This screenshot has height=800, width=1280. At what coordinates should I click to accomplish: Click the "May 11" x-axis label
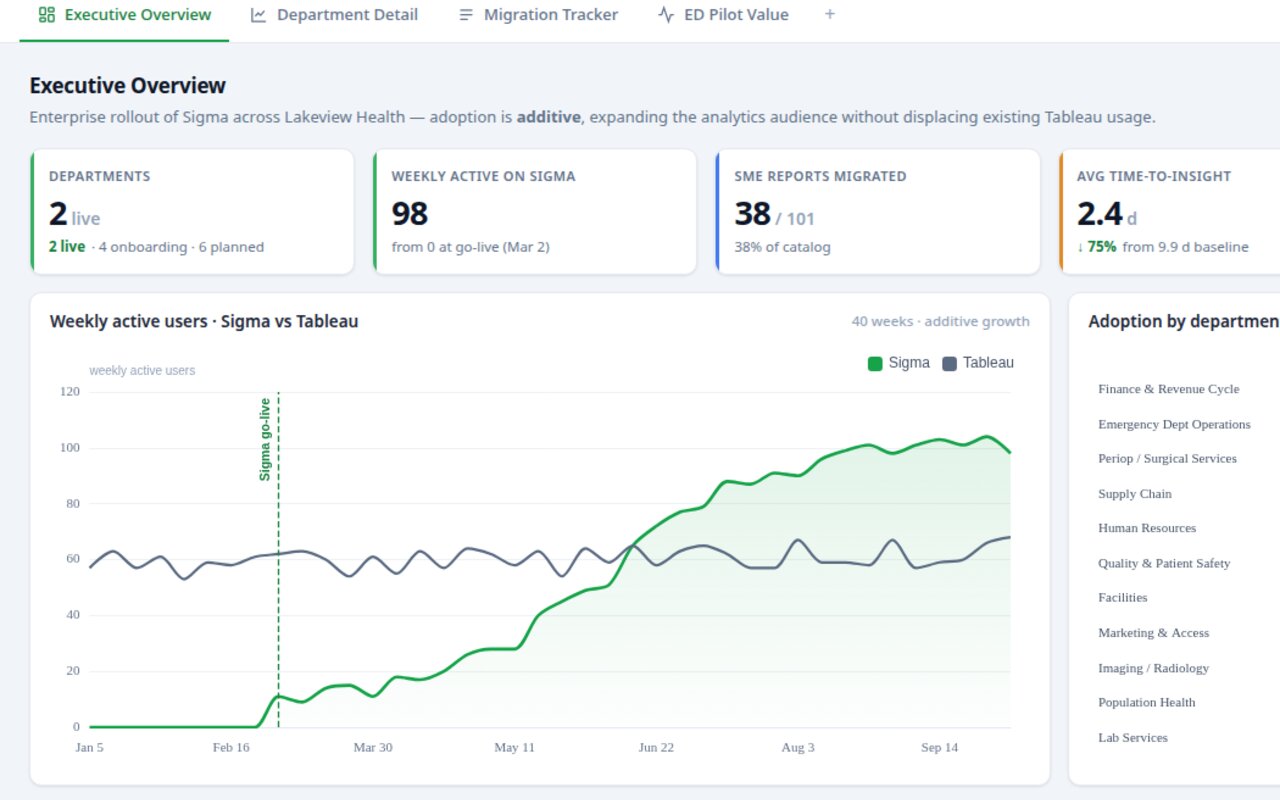click(x=515, y=747)
